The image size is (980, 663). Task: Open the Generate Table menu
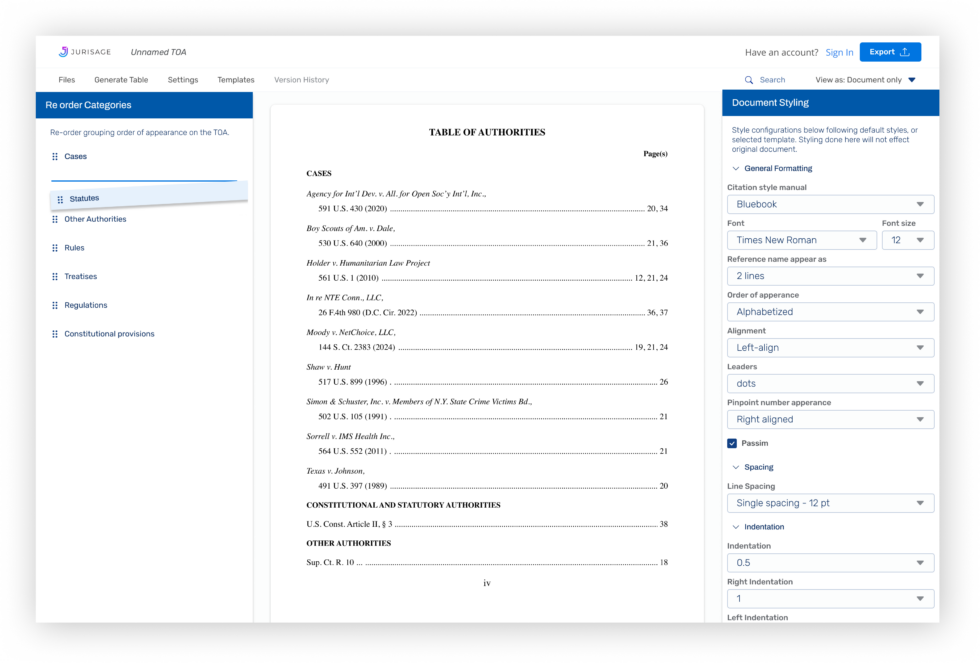point(121,80)
